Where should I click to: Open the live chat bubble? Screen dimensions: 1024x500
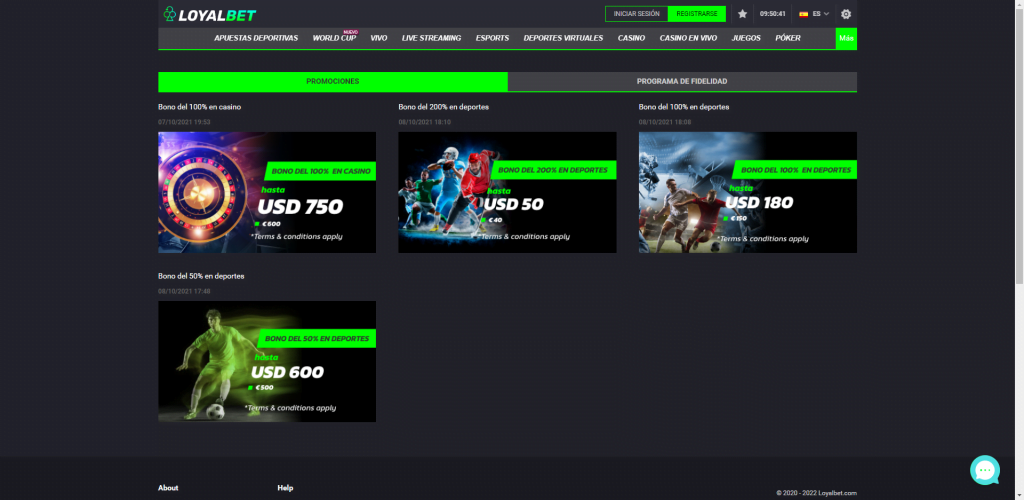click(x=985, y=470)
